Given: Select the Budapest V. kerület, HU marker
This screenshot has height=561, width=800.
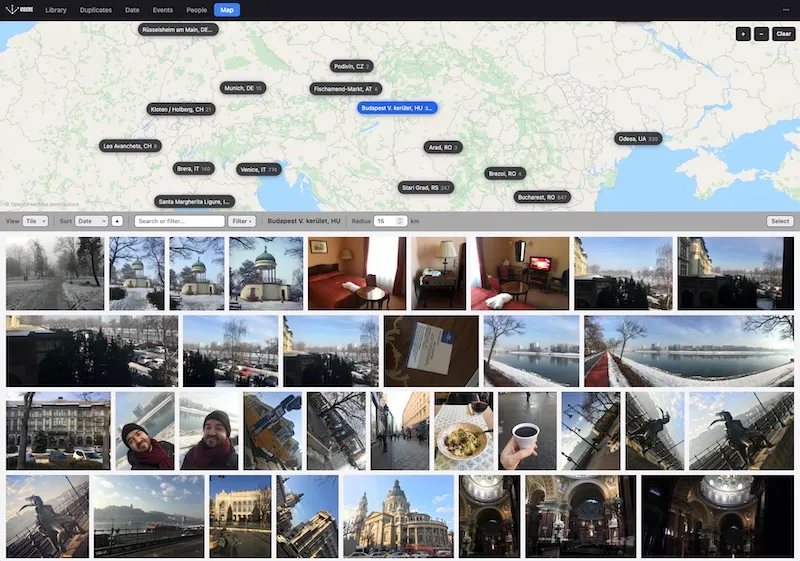Looking at the screenshot, I should click(397, 108).
